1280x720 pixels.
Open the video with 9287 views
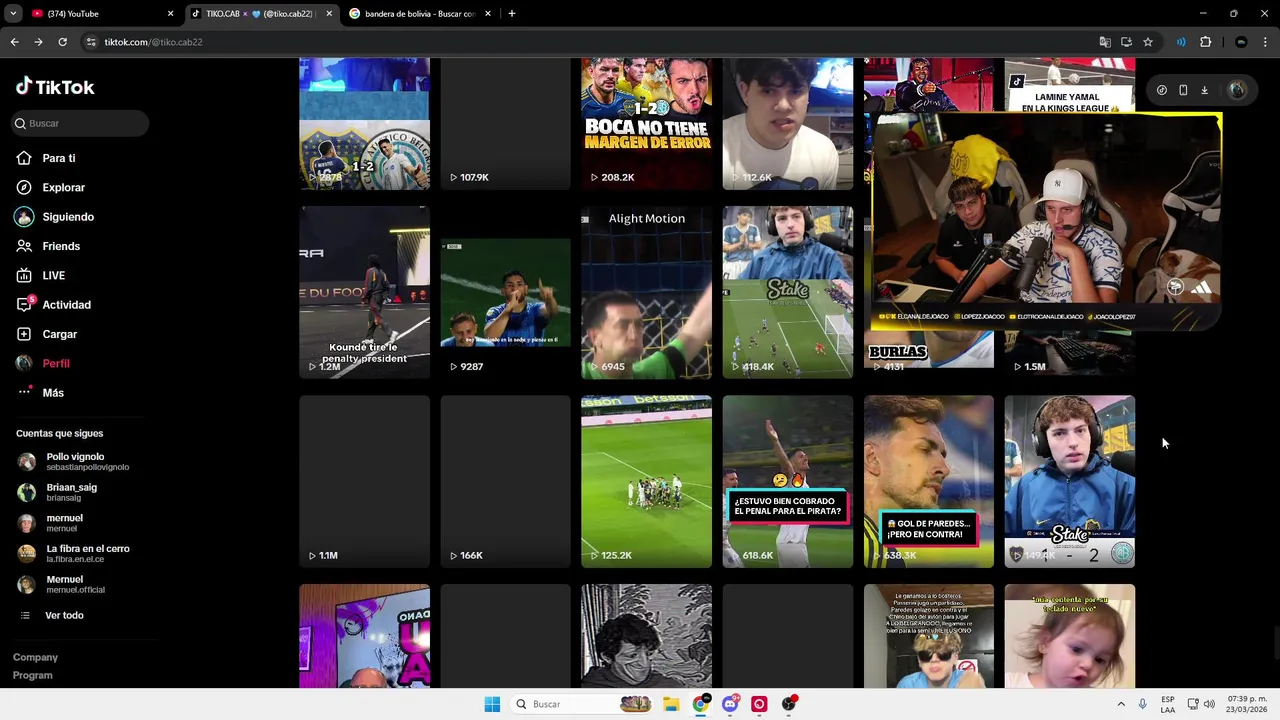point(505,292)
